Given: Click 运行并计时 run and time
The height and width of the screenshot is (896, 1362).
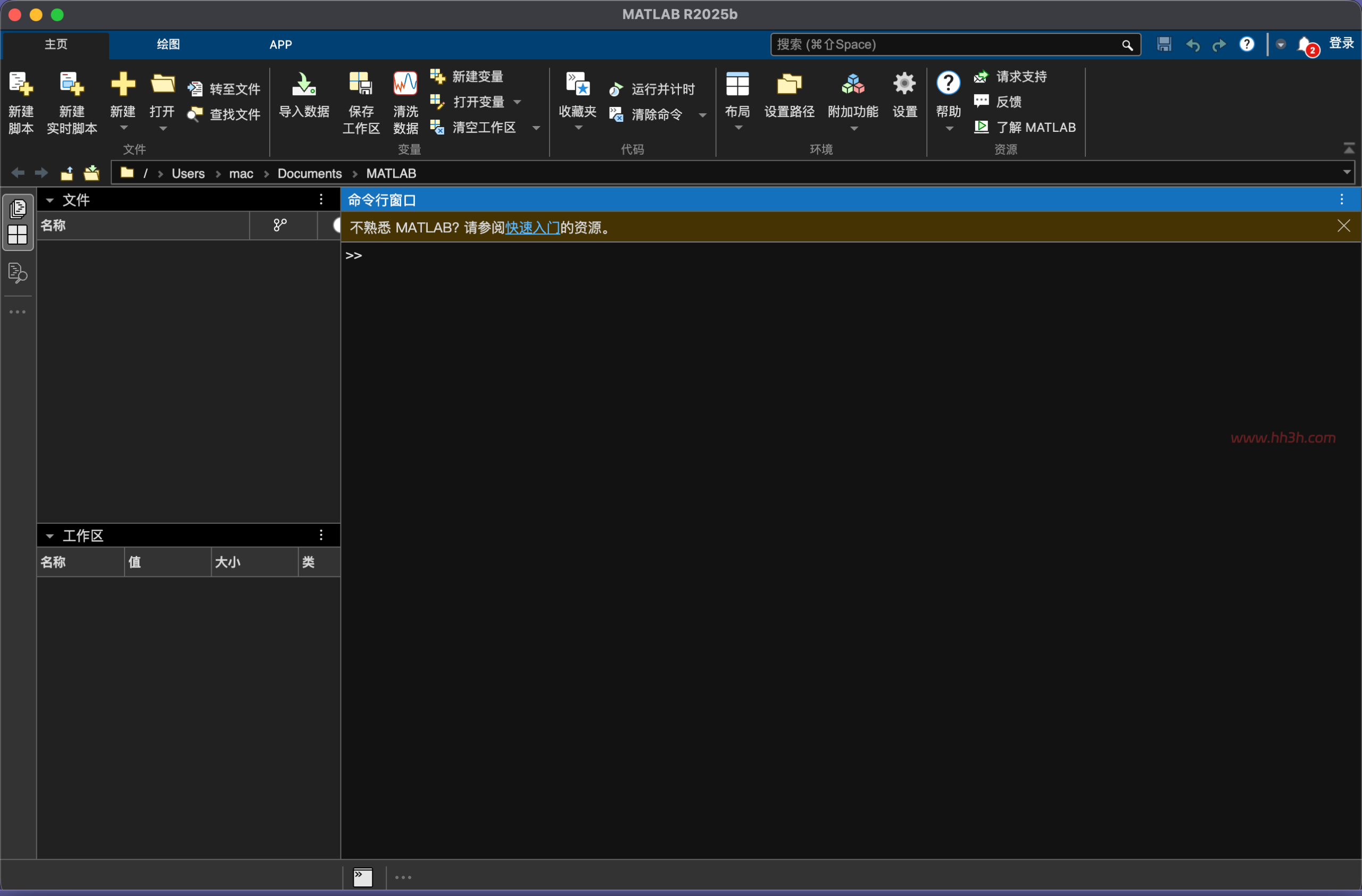Looking at the screenshot, I should 652,89.
